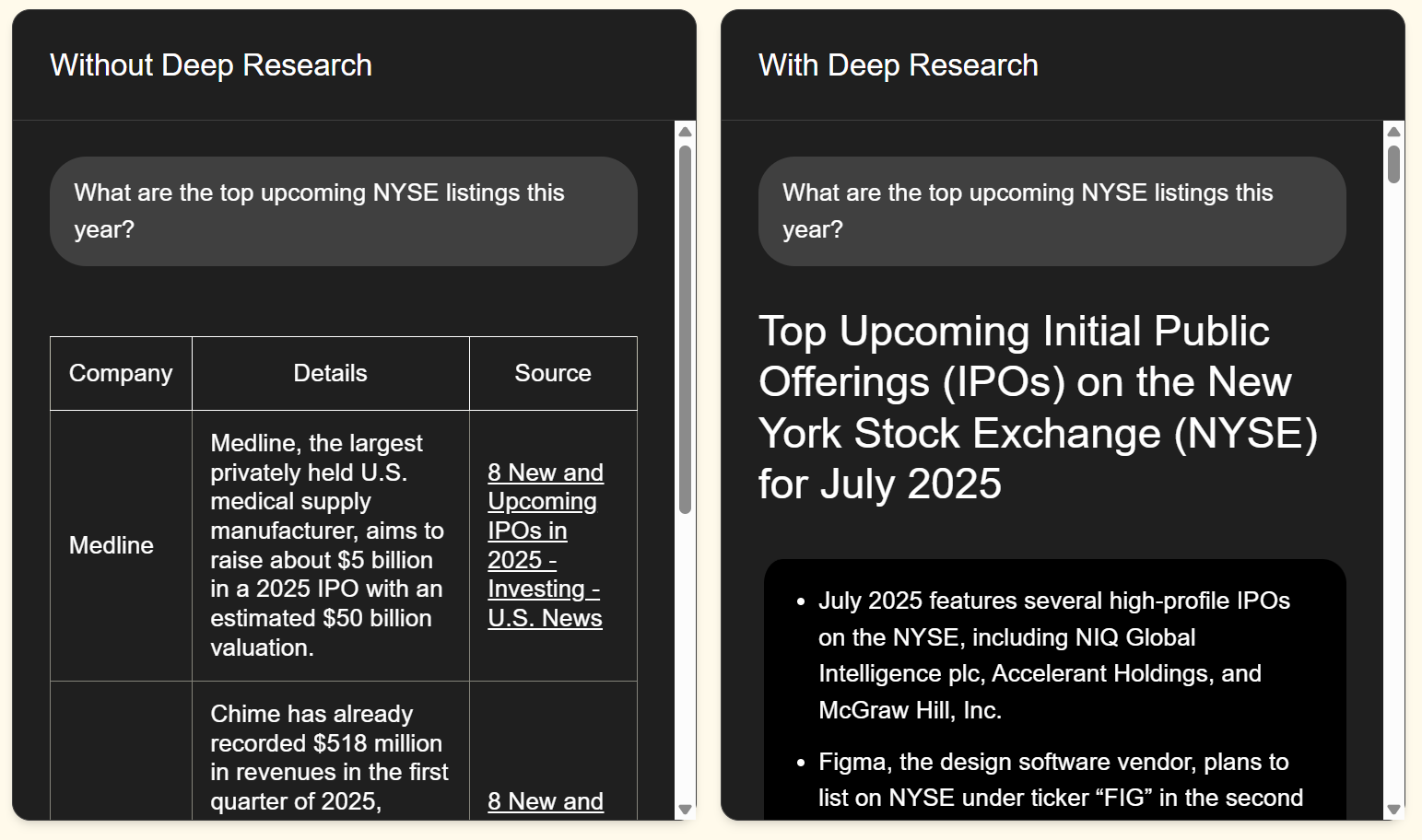The width and height of the screenshot is (1422, 840).
Task: Click the query bubble in Without Deep Research panel
Action: click(344, 211)
